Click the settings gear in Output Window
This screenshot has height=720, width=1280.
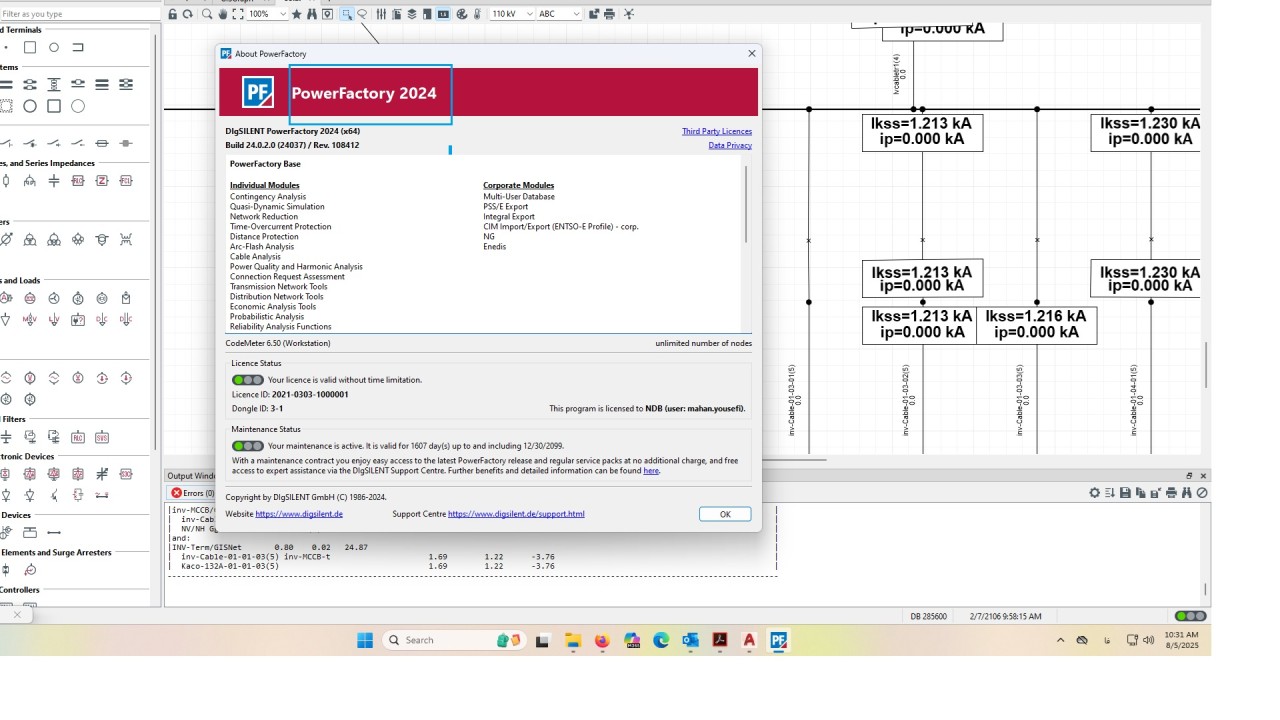pyautogui.click(x=1094, y=493)
